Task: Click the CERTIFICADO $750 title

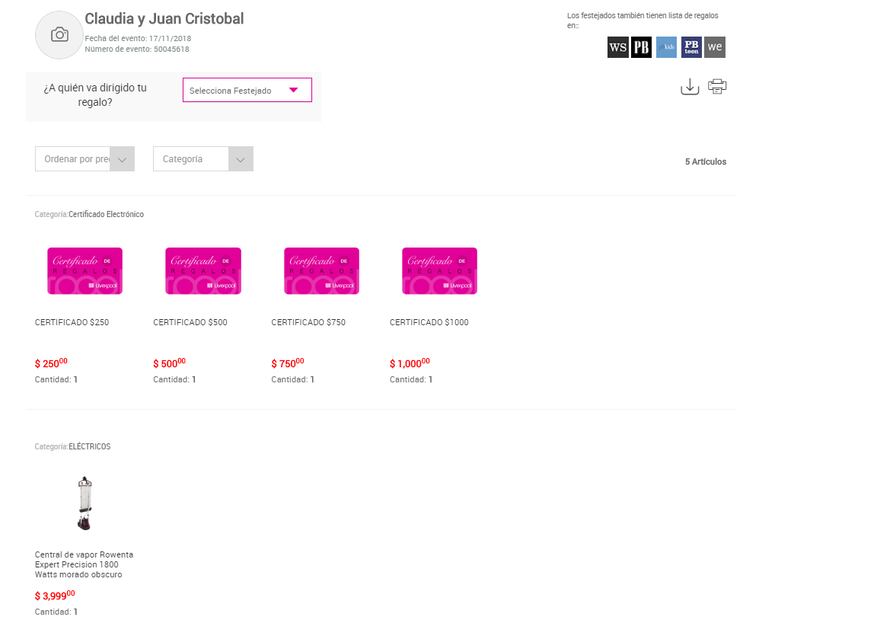Action: 308,322
